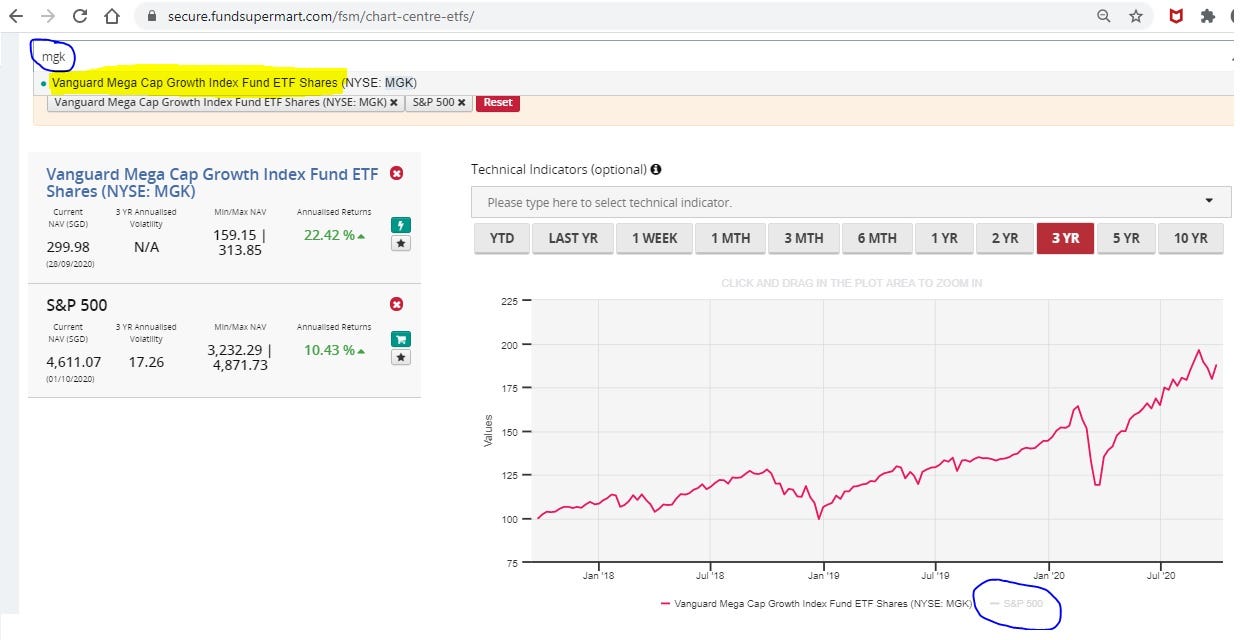Go forward in browser history
Screen dimensions: 1240x640
tap(48, 16)
